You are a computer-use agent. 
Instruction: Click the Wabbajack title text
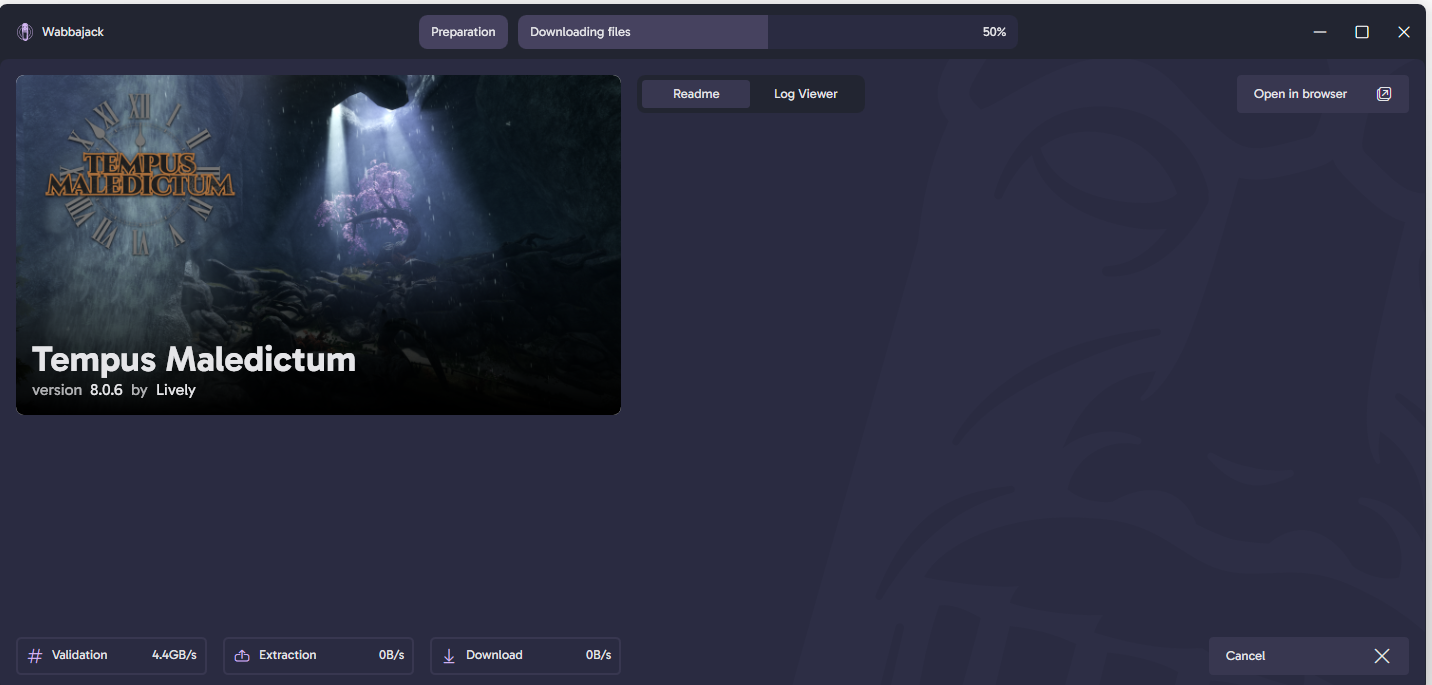coord(73,32)
